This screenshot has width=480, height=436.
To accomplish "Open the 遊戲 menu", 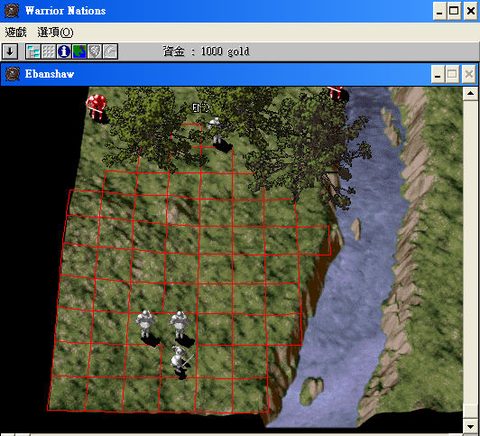I will pos(16,32).
